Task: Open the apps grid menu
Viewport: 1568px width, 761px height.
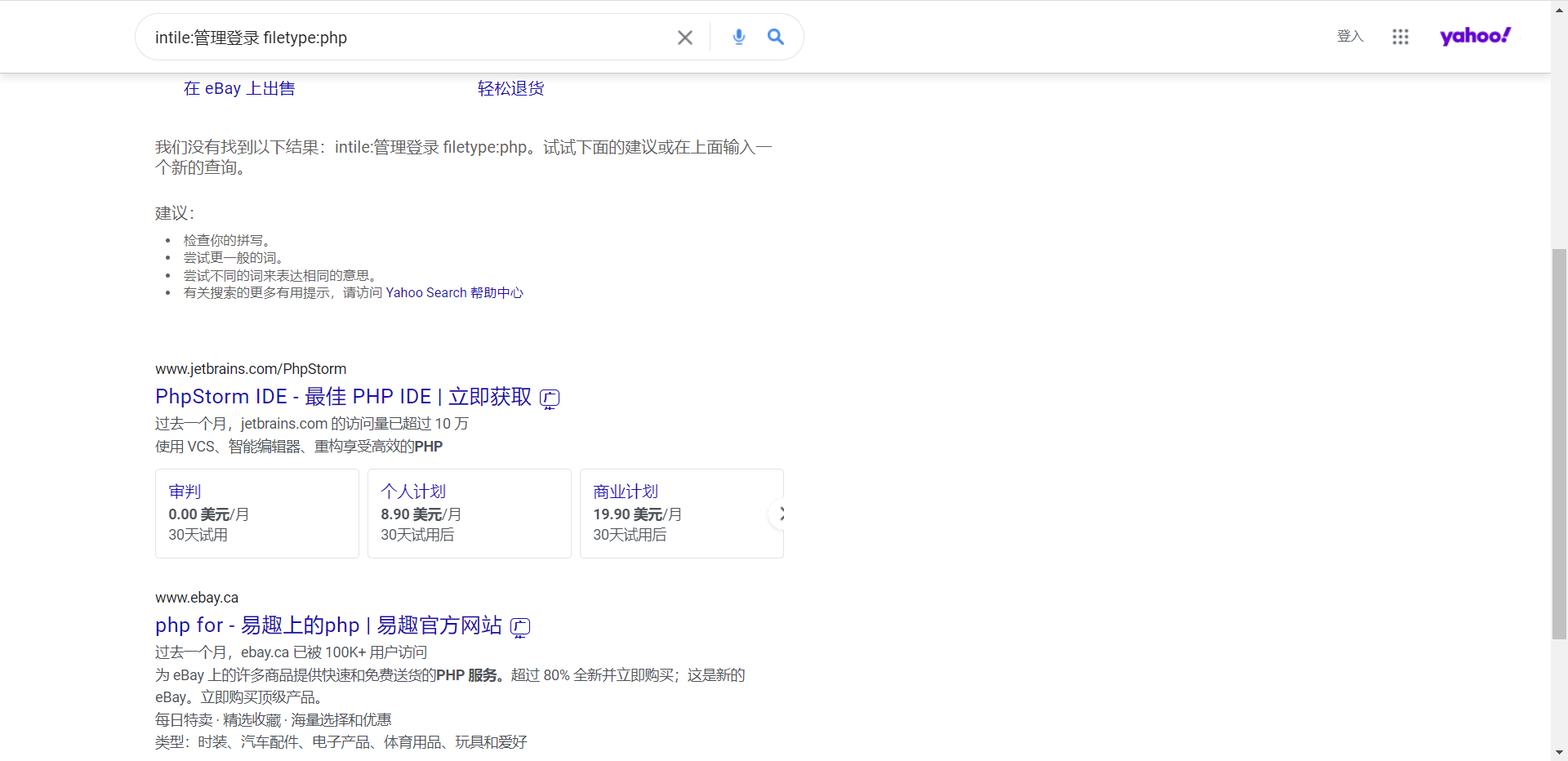Action: tap(1400, 37)
